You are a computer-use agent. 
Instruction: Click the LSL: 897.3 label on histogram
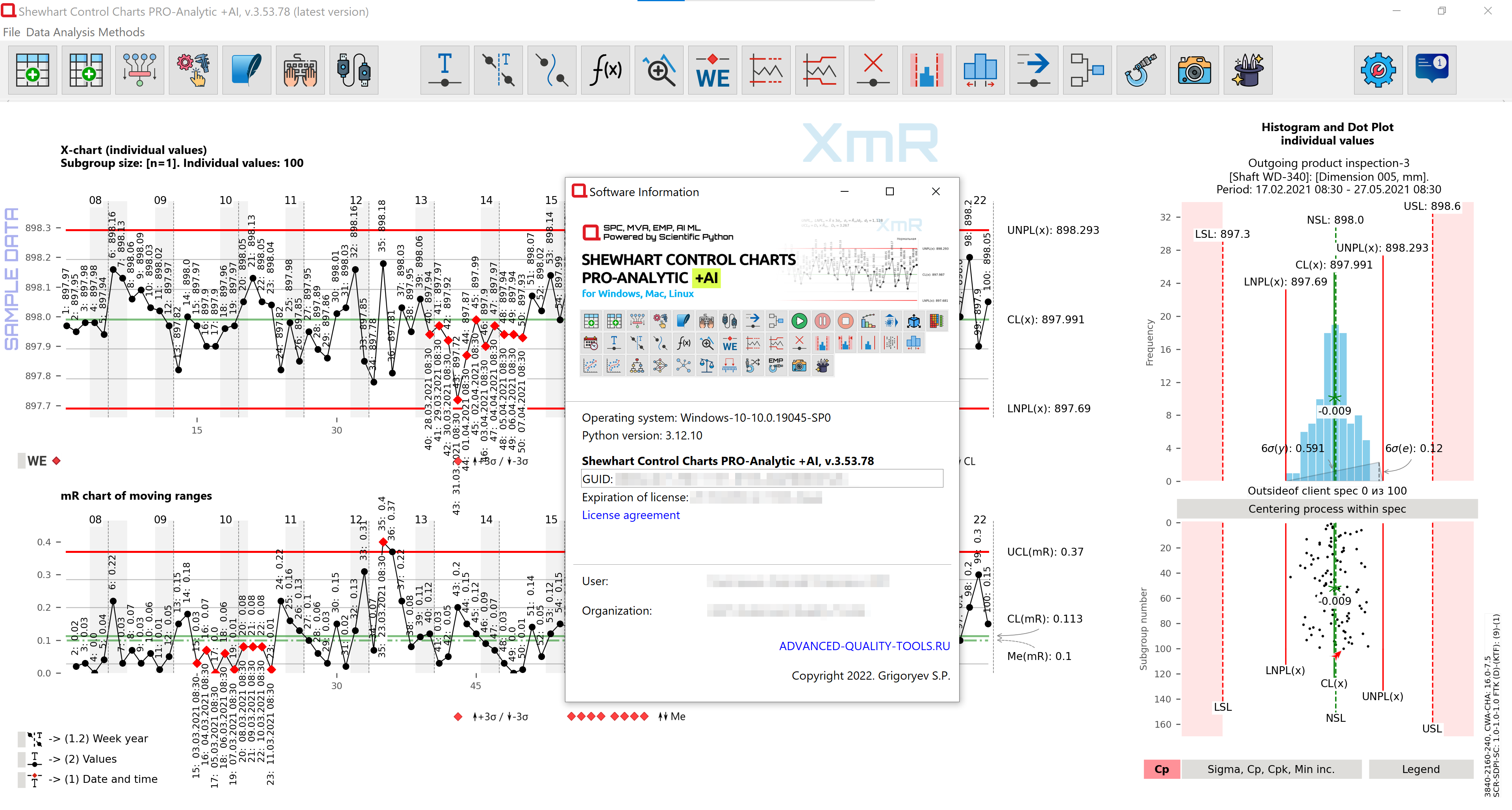1222,234
